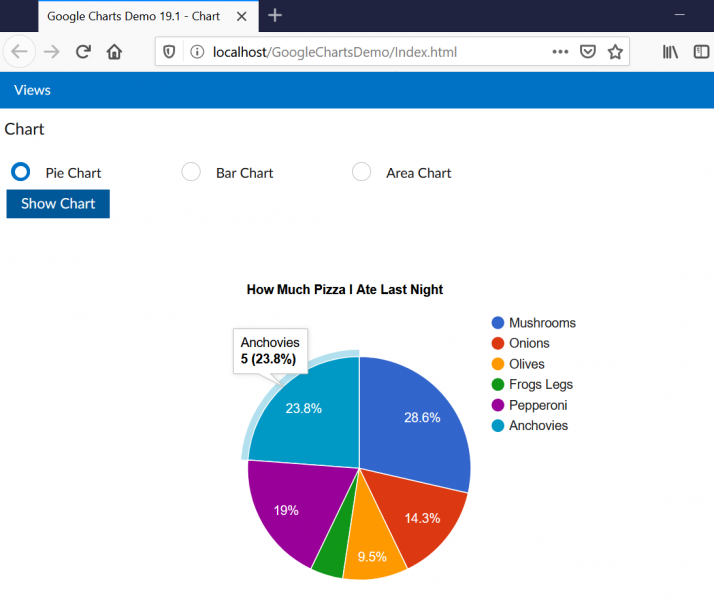Click the Anchovies teal legend swatch
This screenshot has width=714, height=600.
click(x=498, y=426)
